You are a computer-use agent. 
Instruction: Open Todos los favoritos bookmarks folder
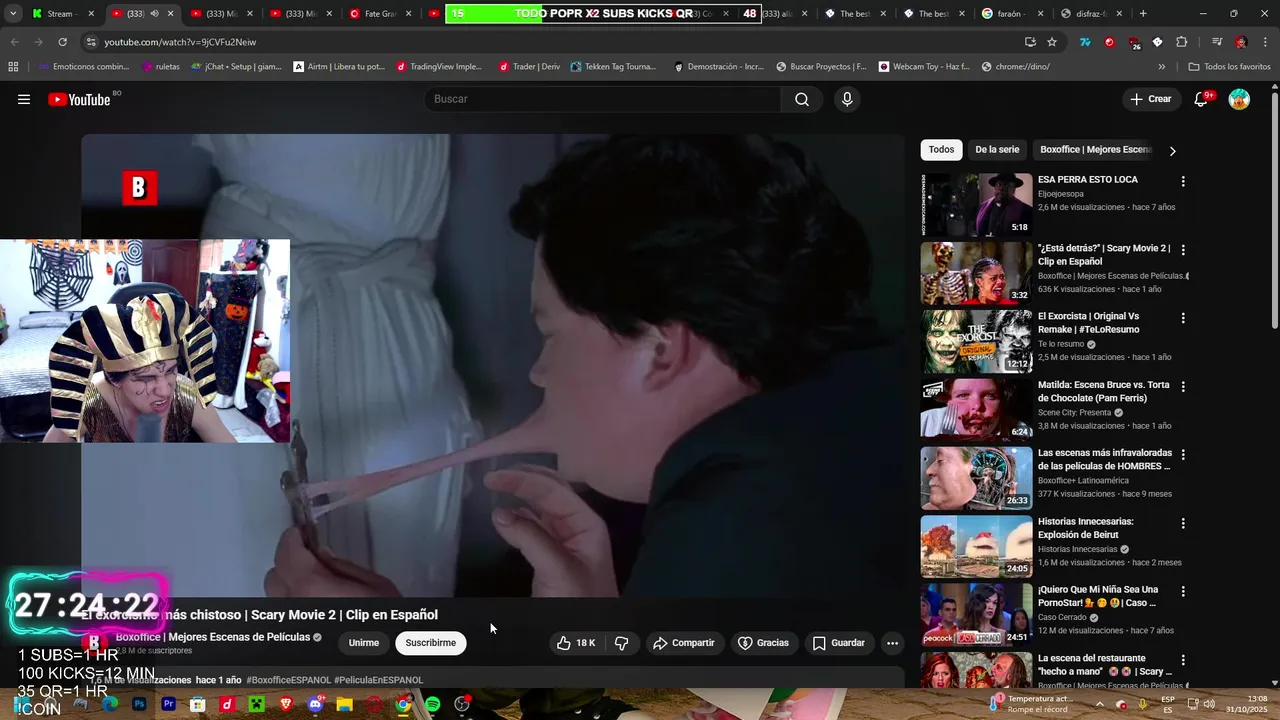(1230, 66)
